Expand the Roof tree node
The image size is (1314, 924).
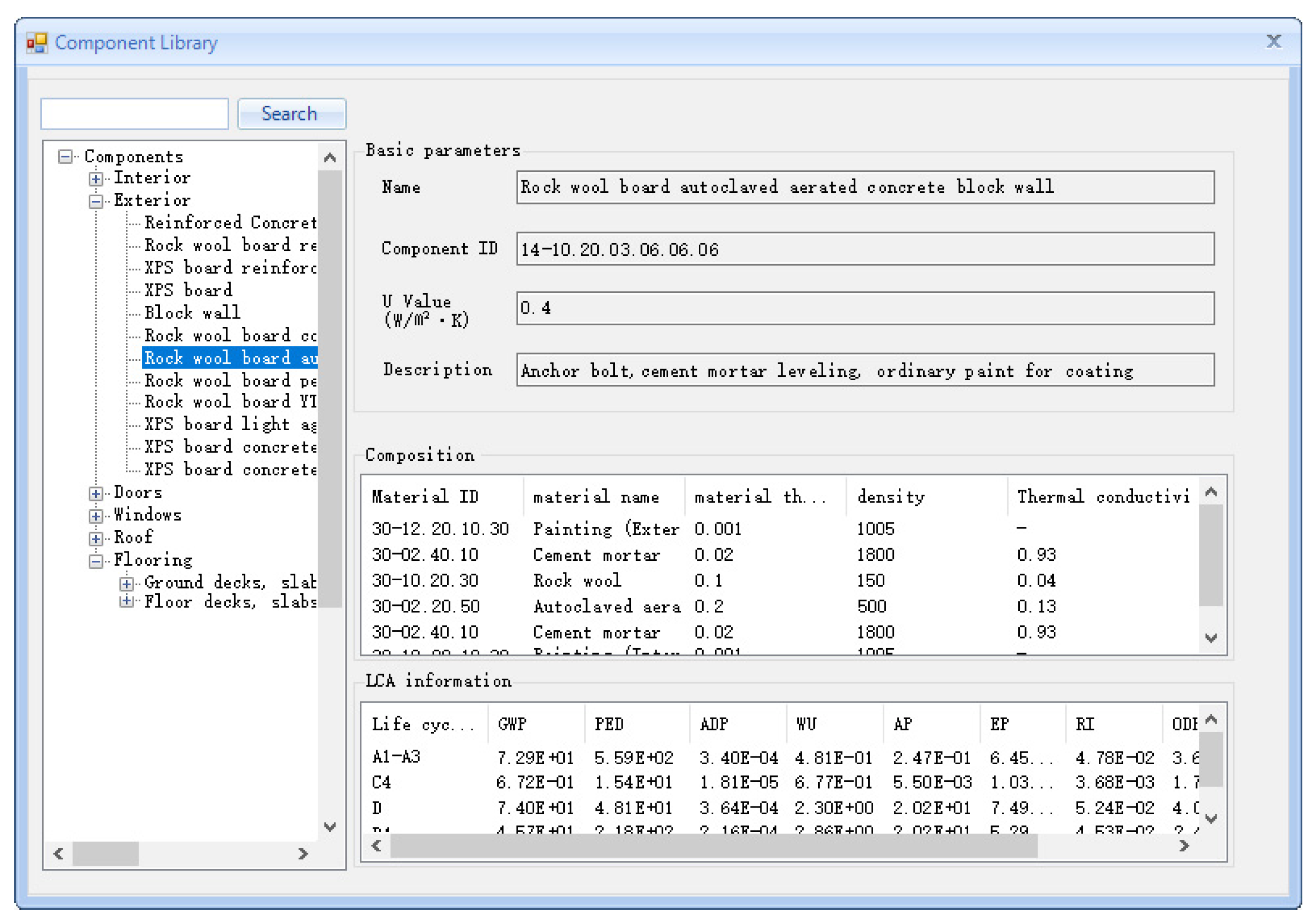pyautogui.click(x=96, y=538)
